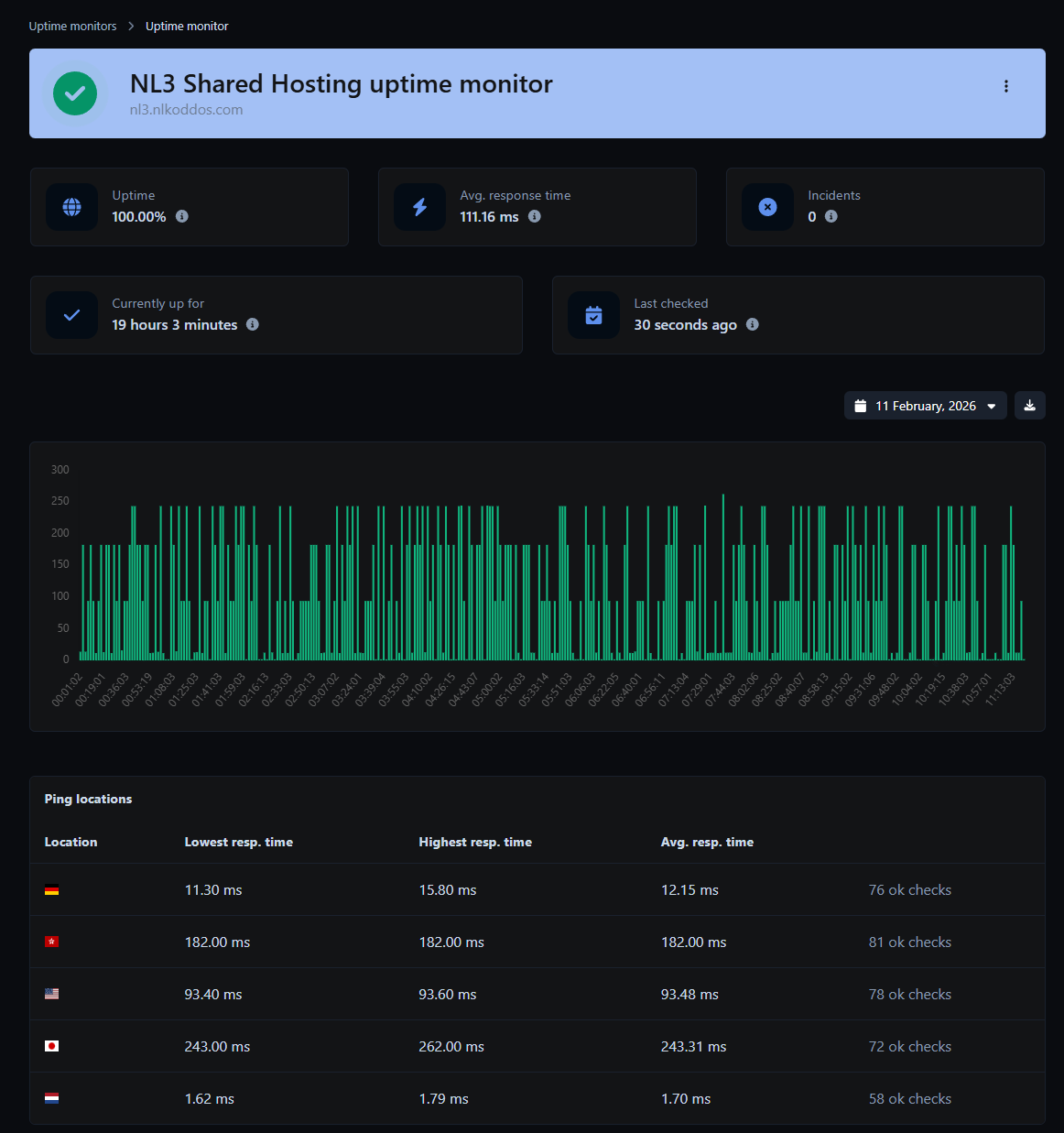Click the Lowest resp. time column header
1064x1133 pixels.
238,842
